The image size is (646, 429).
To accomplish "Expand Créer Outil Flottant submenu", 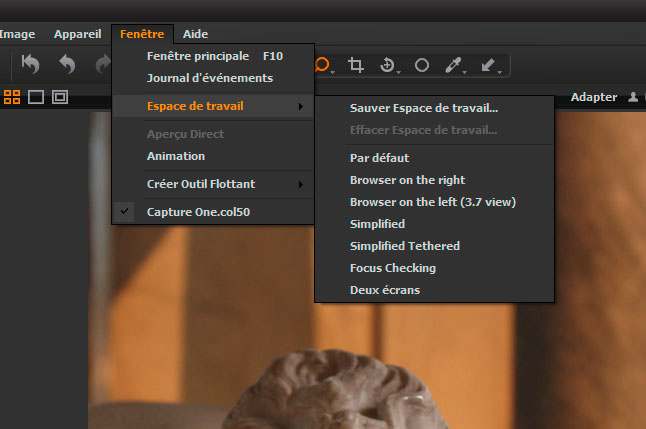I will pyautogui.click(x=213, y=184).
